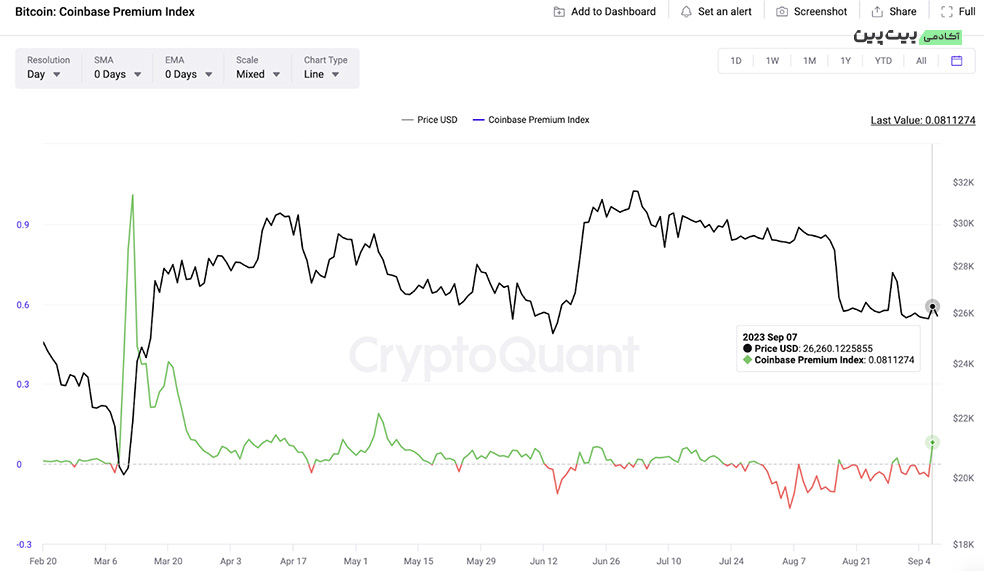Click the Aug 21 x-axis label

(x=857, y=561)
